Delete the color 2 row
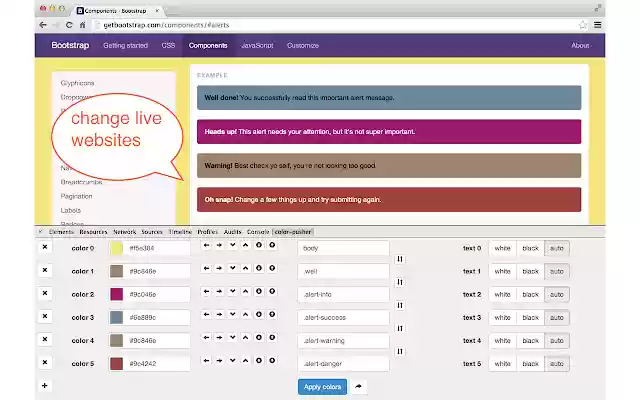Screen dimensions: 640x400 coord(45,293)
